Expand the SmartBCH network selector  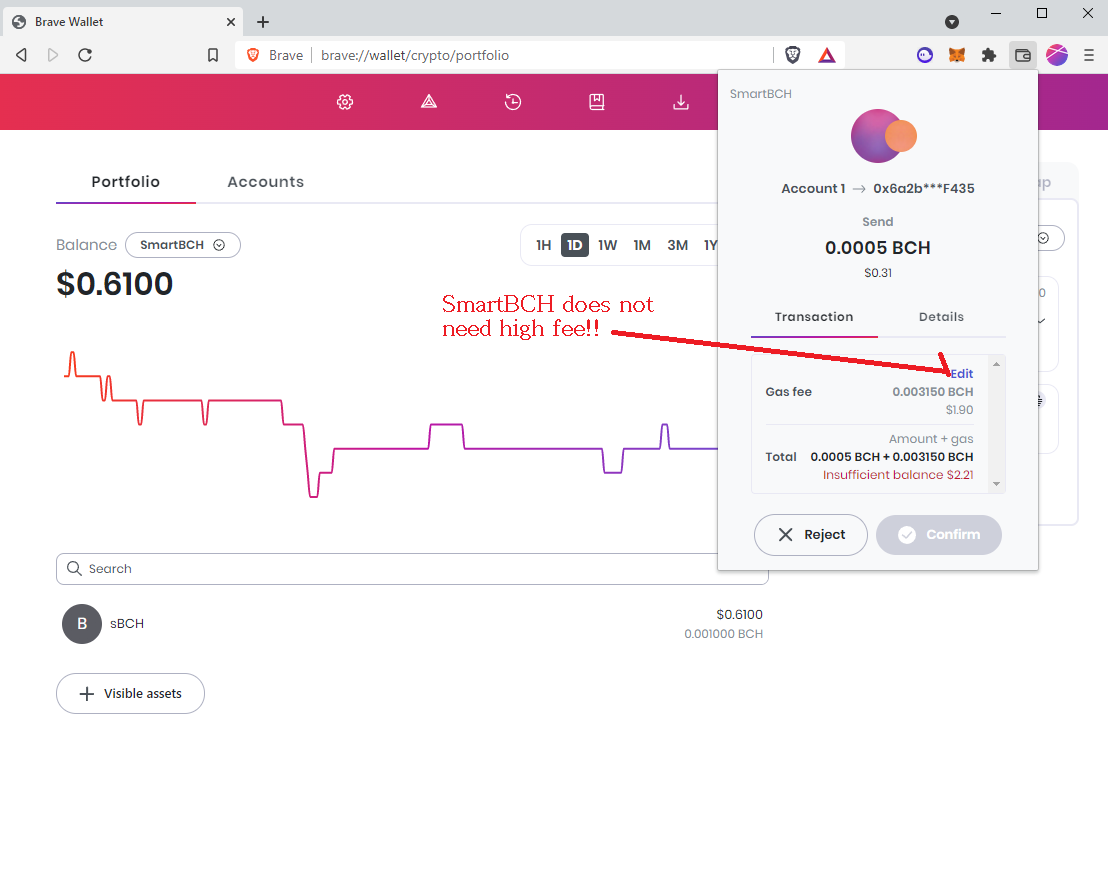[x=183, y=245]
